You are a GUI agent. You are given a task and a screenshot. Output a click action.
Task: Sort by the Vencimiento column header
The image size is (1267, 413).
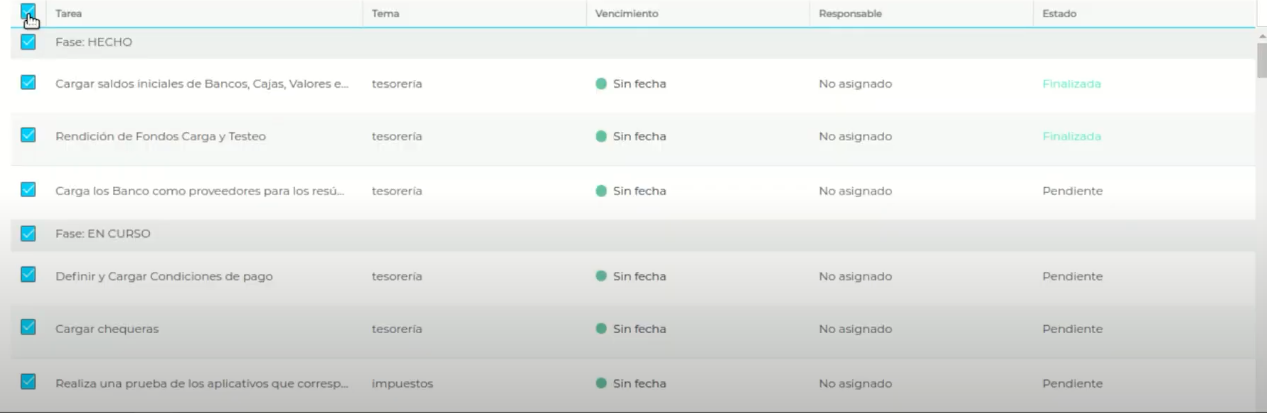(x=626, y=13)
